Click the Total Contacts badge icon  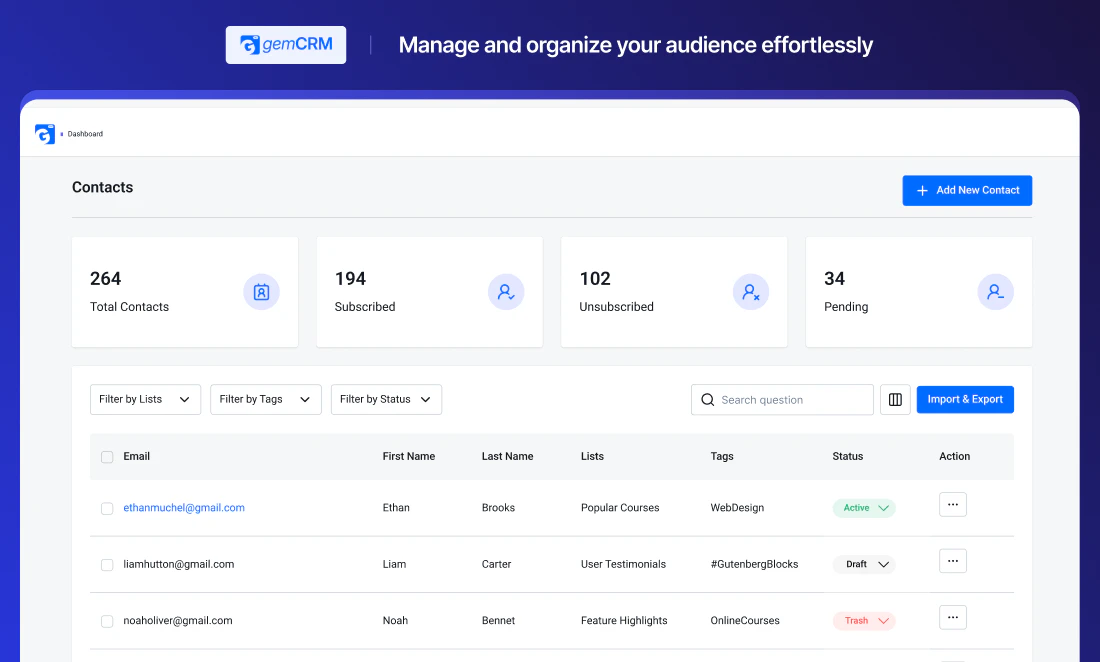261,292
